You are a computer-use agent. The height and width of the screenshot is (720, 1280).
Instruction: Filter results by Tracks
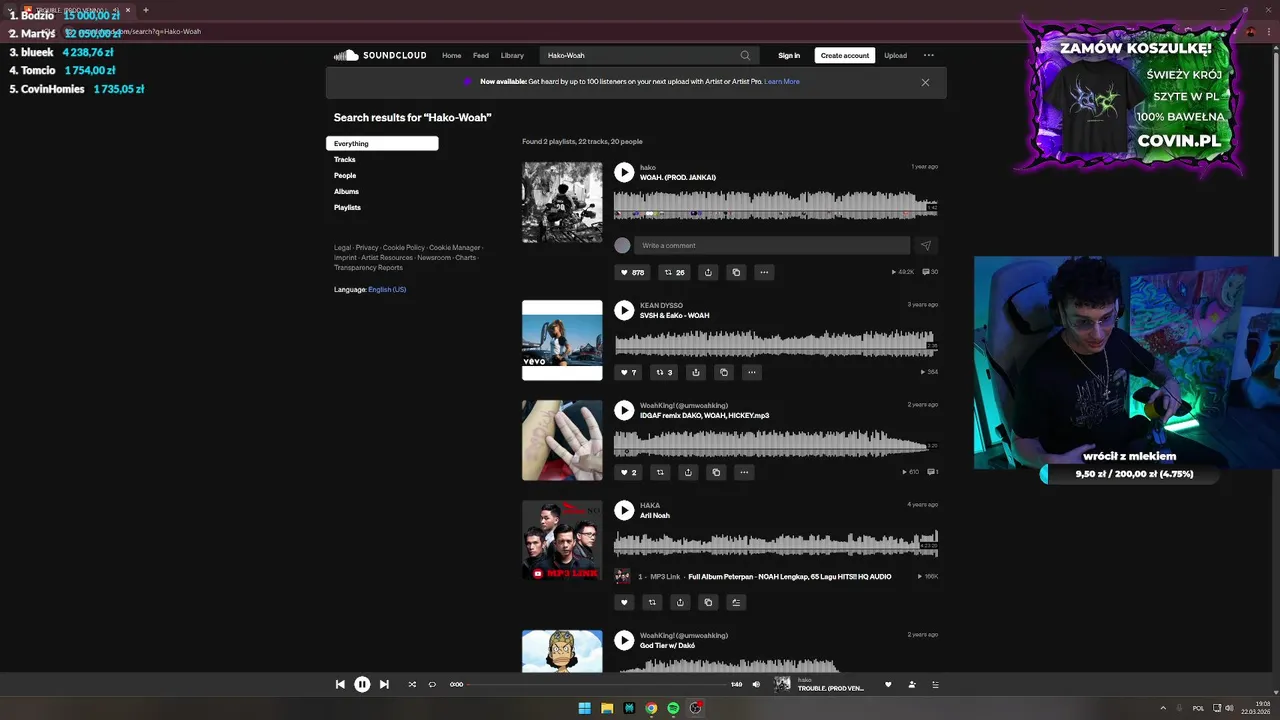coord(345,159)
